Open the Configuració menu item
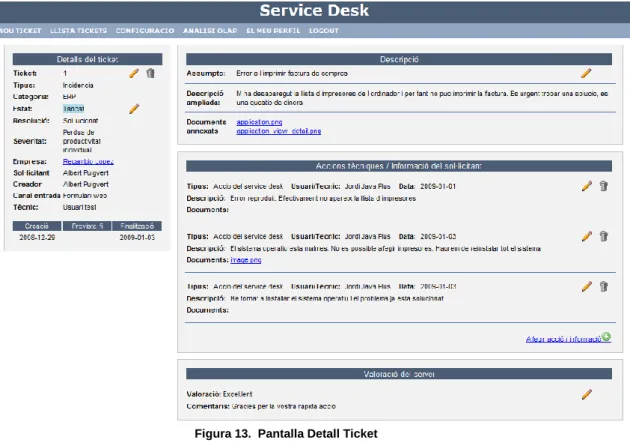The height and width of the screenshot is (443, 630). (145, 31)
